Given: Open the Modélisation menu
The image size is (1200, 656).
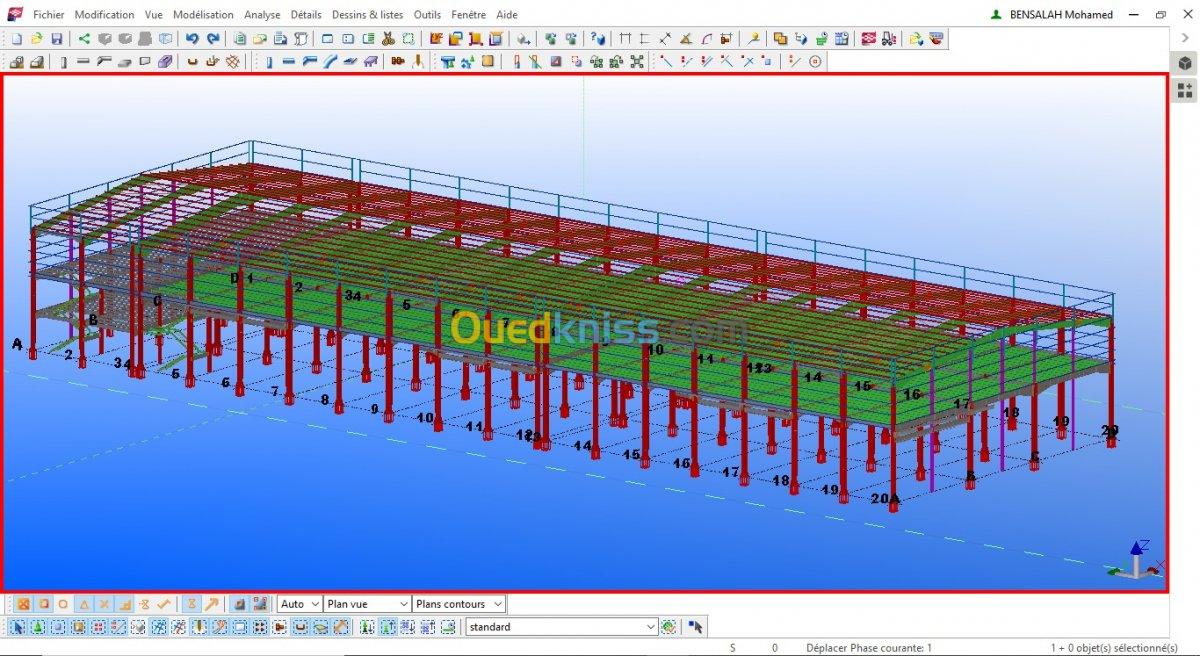Looking at the screenshot, I should [x=203, y=15].
